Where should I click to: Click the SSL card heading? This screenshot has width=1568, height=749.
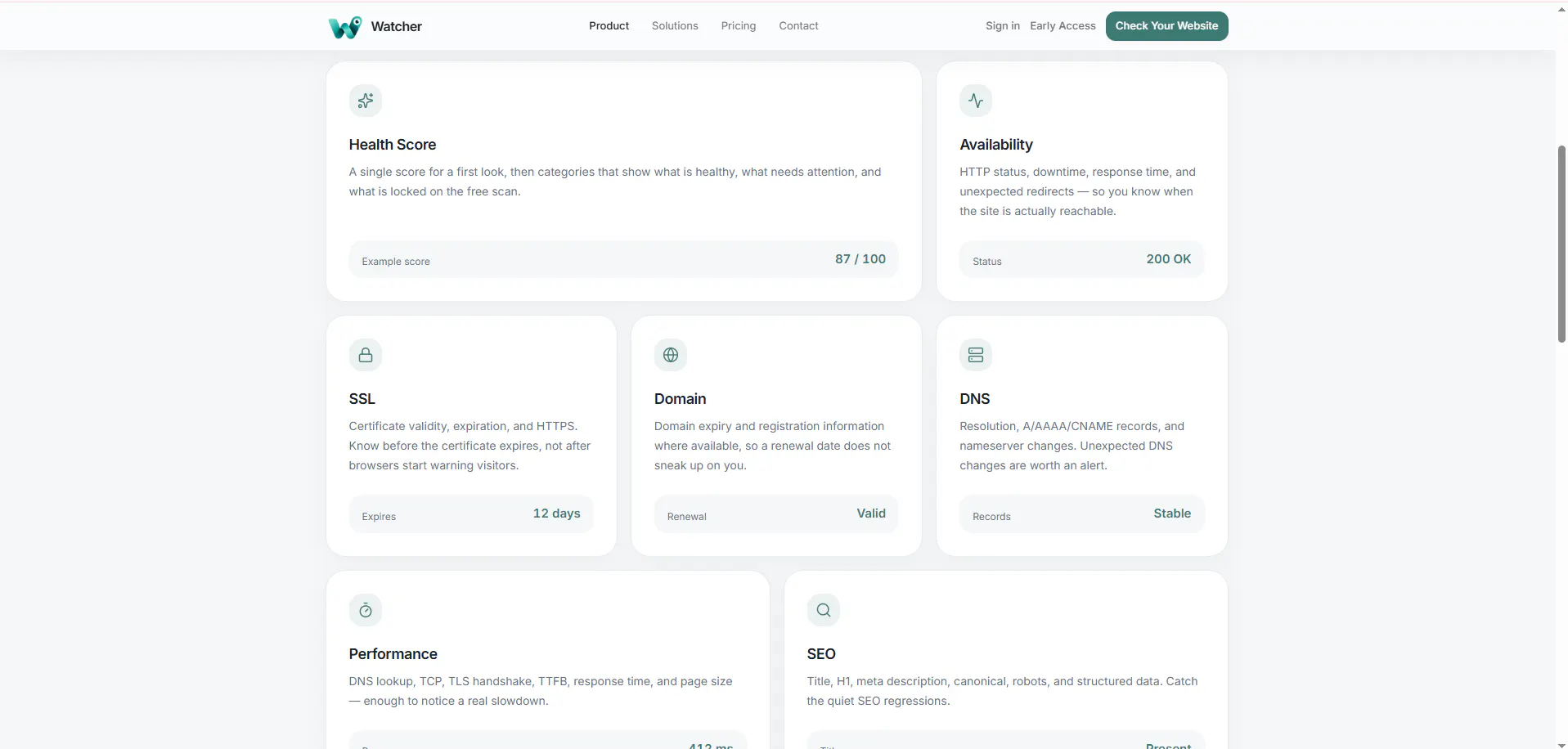(362, 399)
